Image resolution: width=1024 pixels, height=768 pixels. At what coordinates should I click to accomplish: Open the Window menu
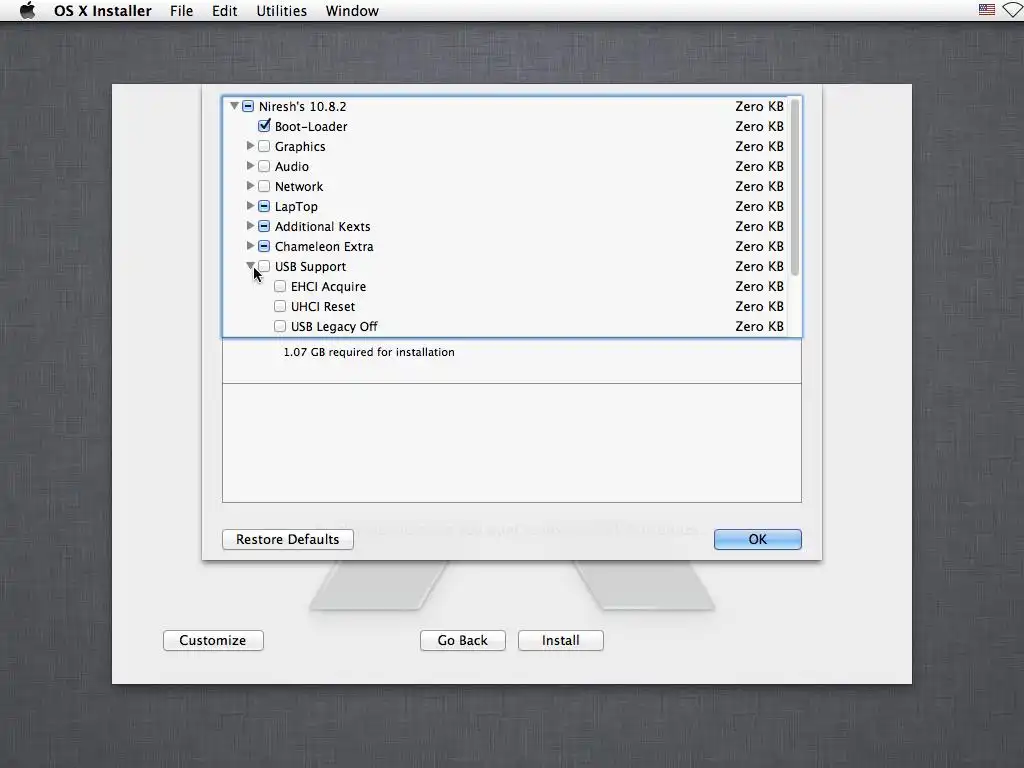click(x=352, y=10)
